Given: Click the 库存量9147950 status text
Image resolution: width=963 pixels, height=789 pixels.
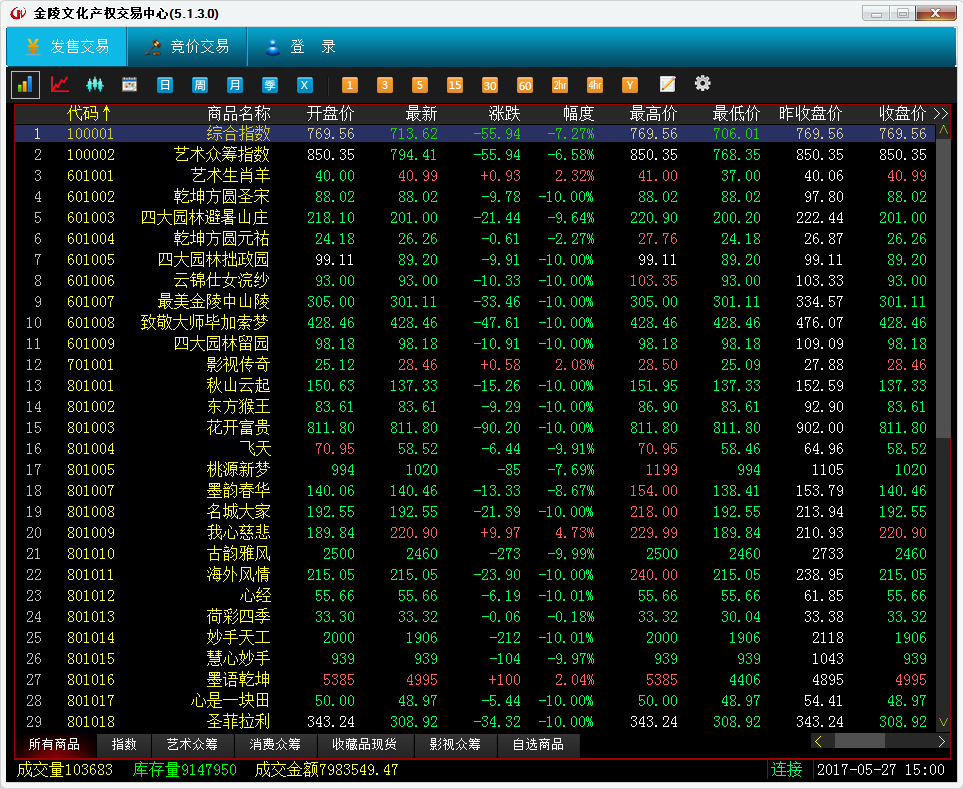Looking at the screenshot, I should (184, 769).
